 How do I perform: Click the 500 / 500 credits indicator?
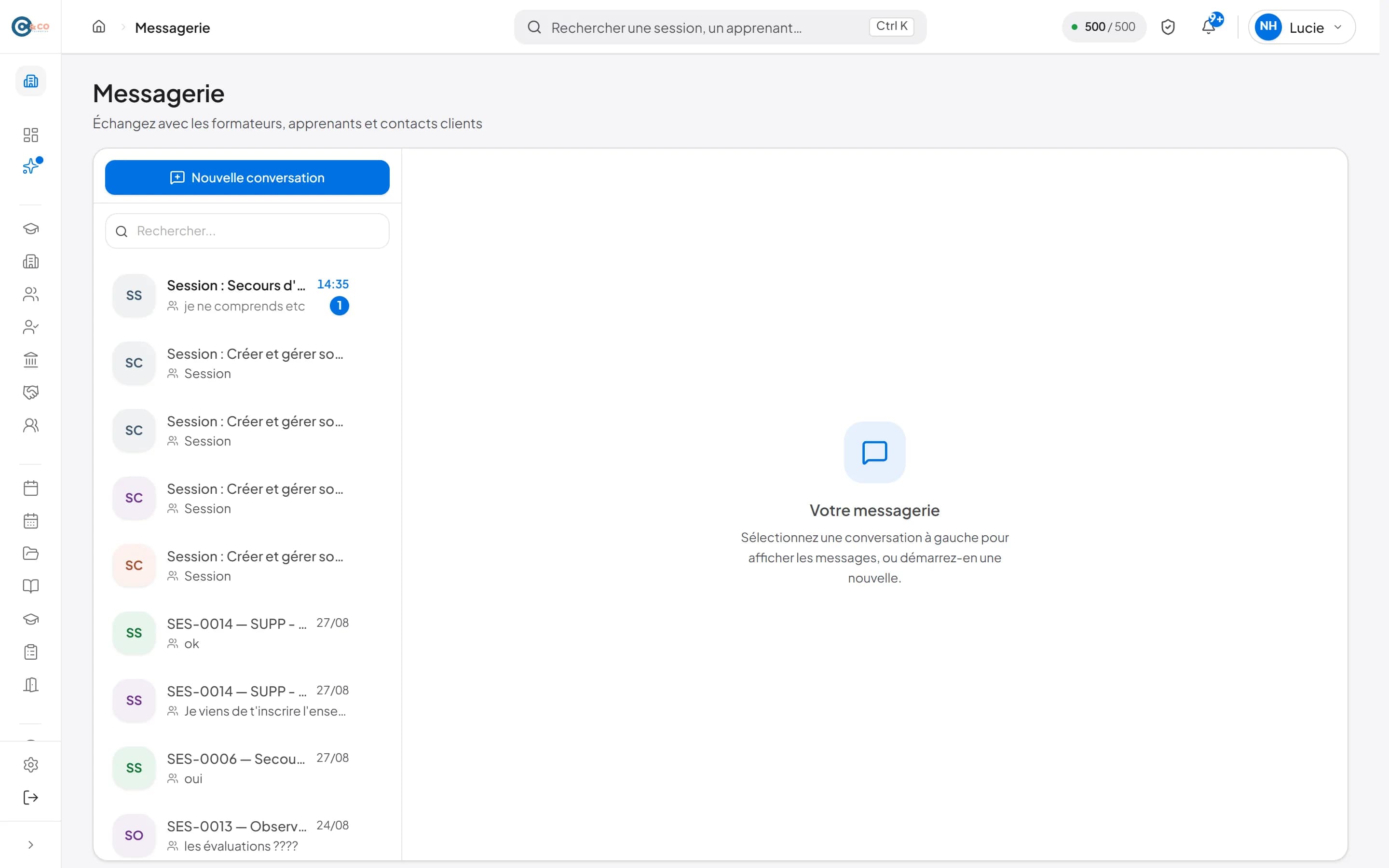[1104, 27]
